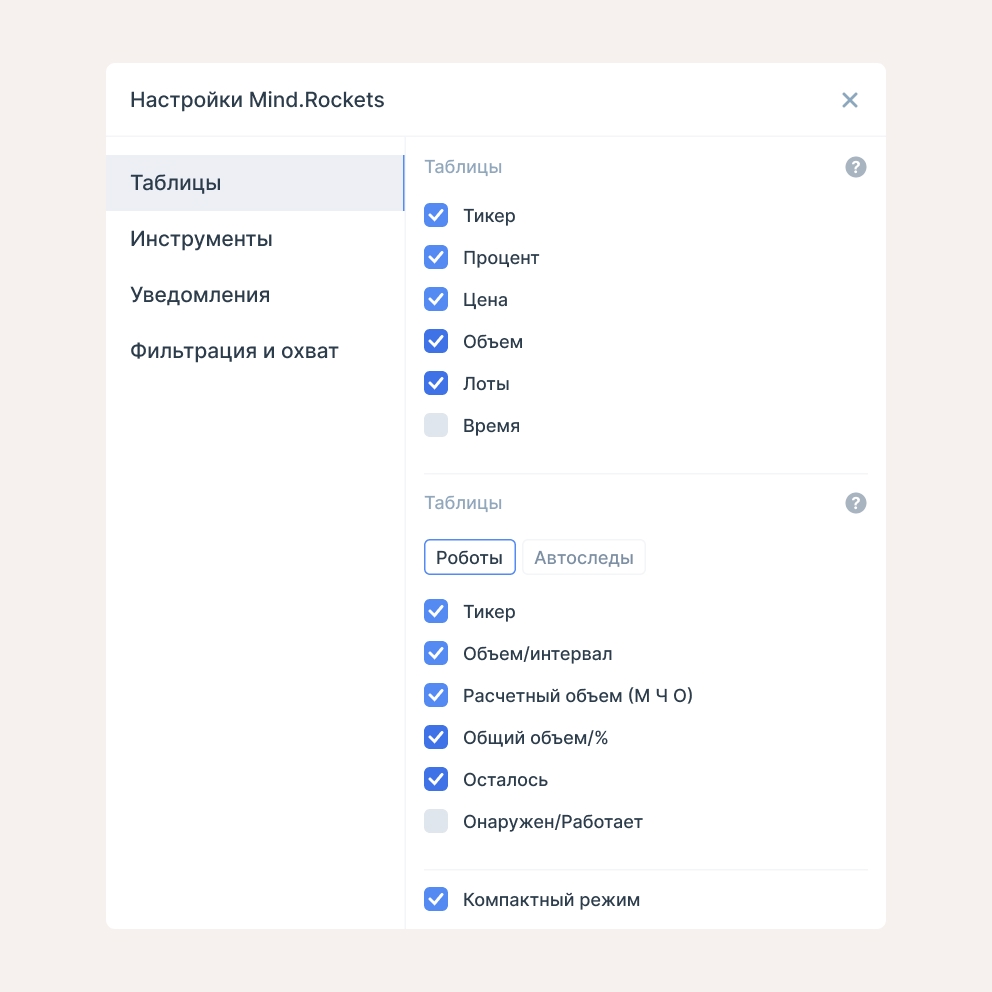Toggle the Компактный режим checkbox
Viewport: 992px width, 992px height.
pos(436,899)
